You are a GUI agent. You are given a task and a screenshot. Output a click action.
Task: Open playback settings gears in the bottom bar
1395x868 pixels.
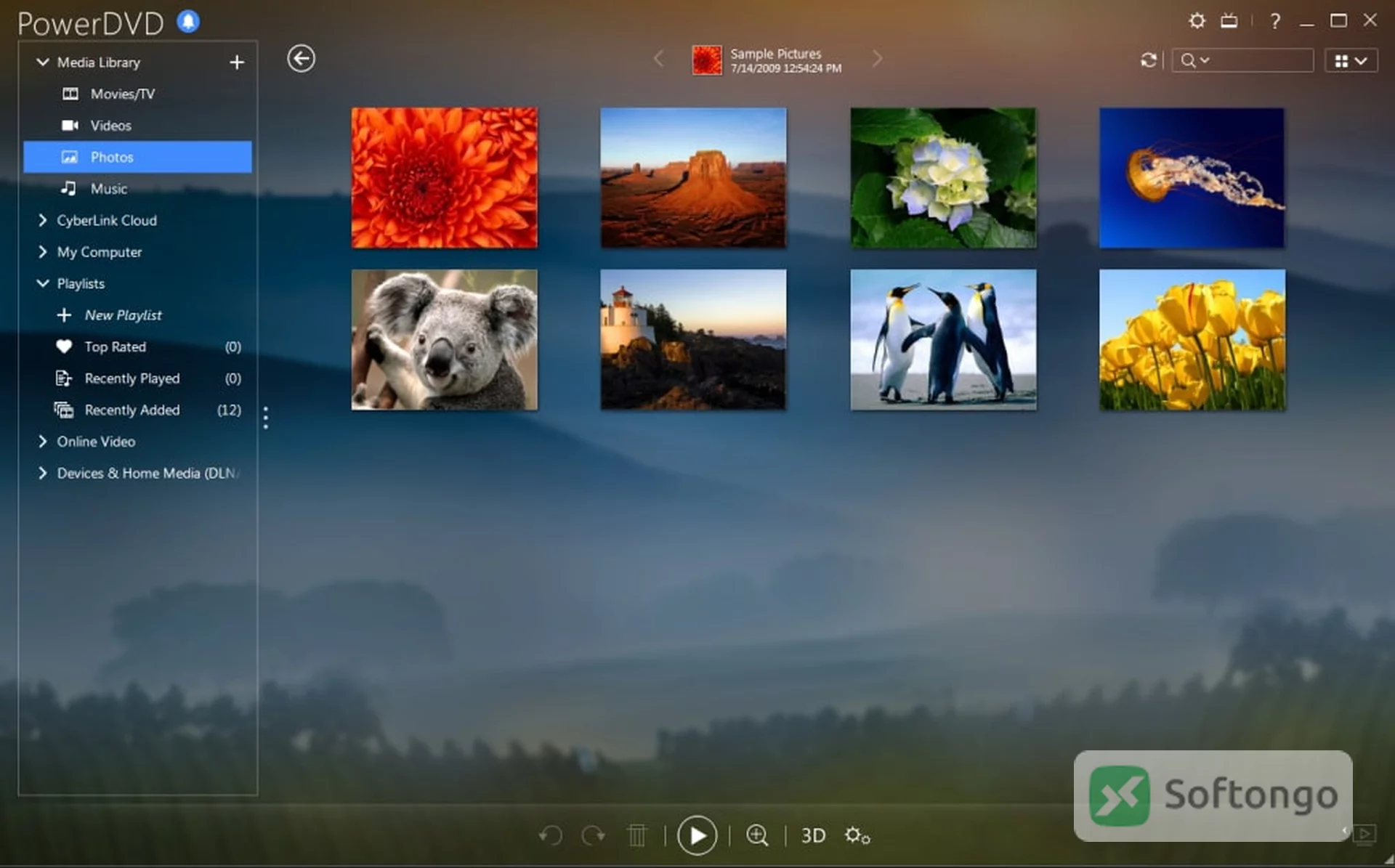(x=857, y=835)
